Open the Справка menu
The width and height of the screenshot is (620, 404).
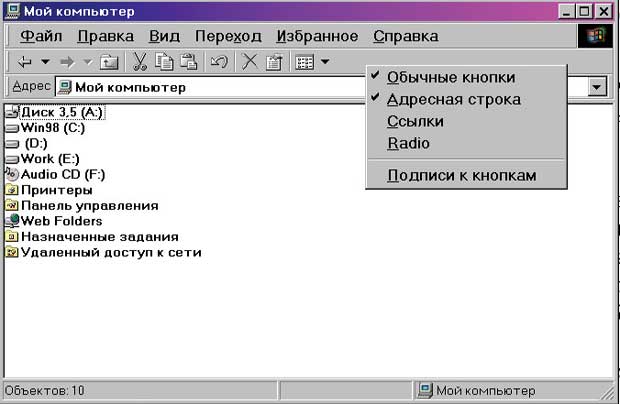[x=406, y=36]
